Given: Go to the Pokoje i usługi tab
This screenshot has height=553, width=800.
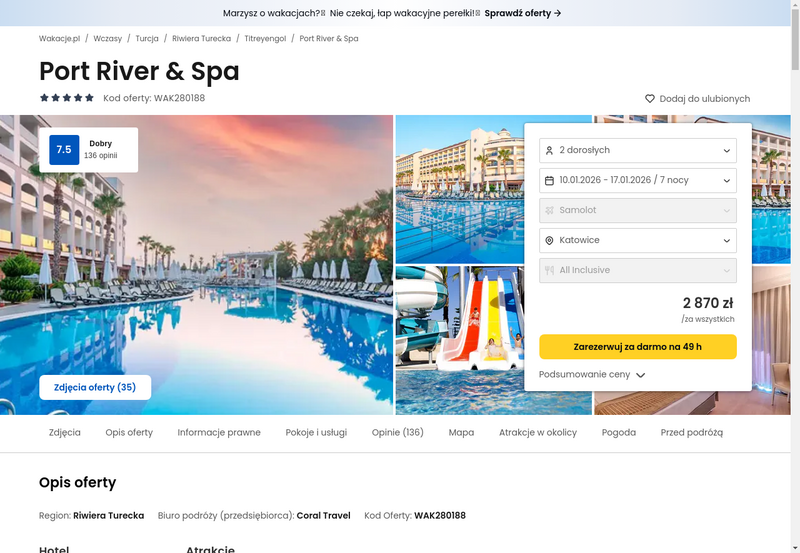Looking at the screenshot, I should (316, 433).
